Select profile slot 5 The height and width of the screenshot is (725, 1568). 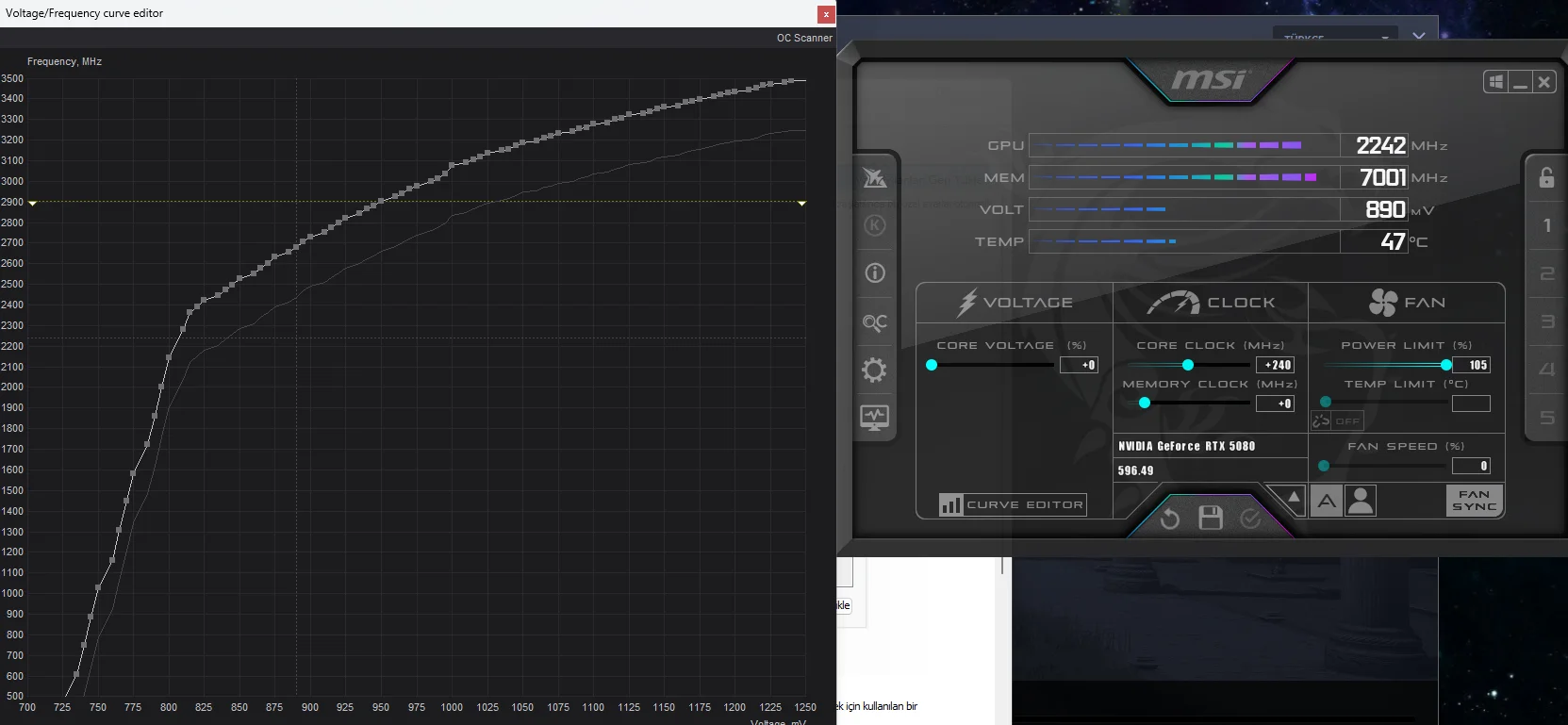1546,418
